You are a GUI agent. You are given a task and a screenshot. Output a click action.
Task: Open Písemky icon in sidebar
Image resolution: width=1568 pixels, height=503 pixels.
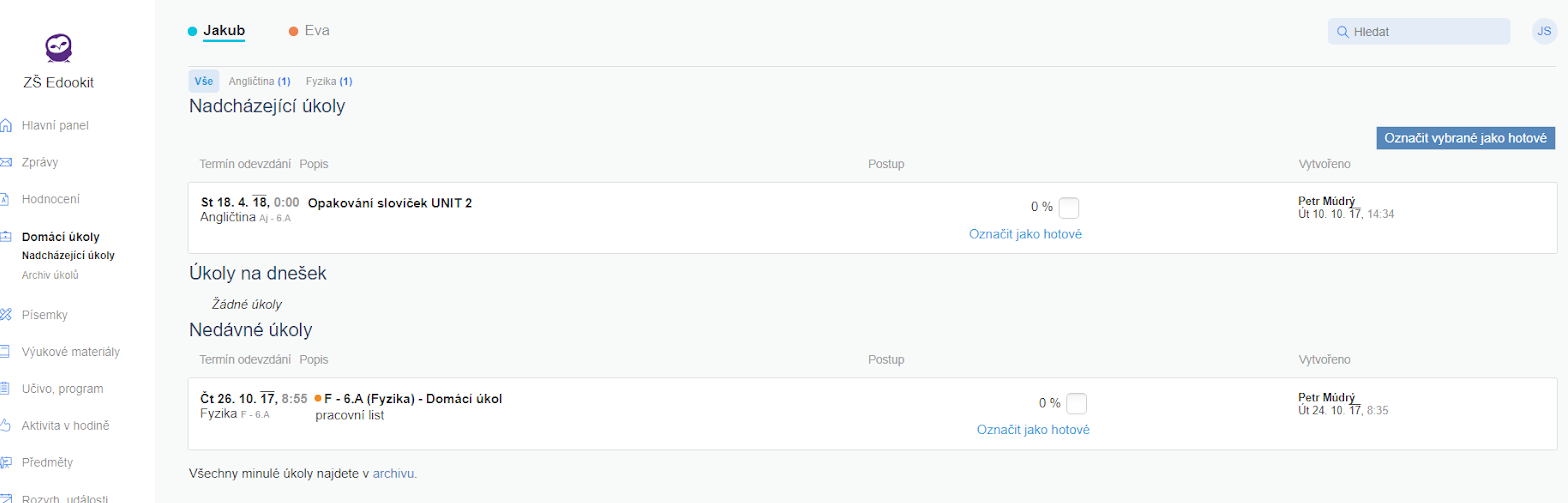[6, 315]
